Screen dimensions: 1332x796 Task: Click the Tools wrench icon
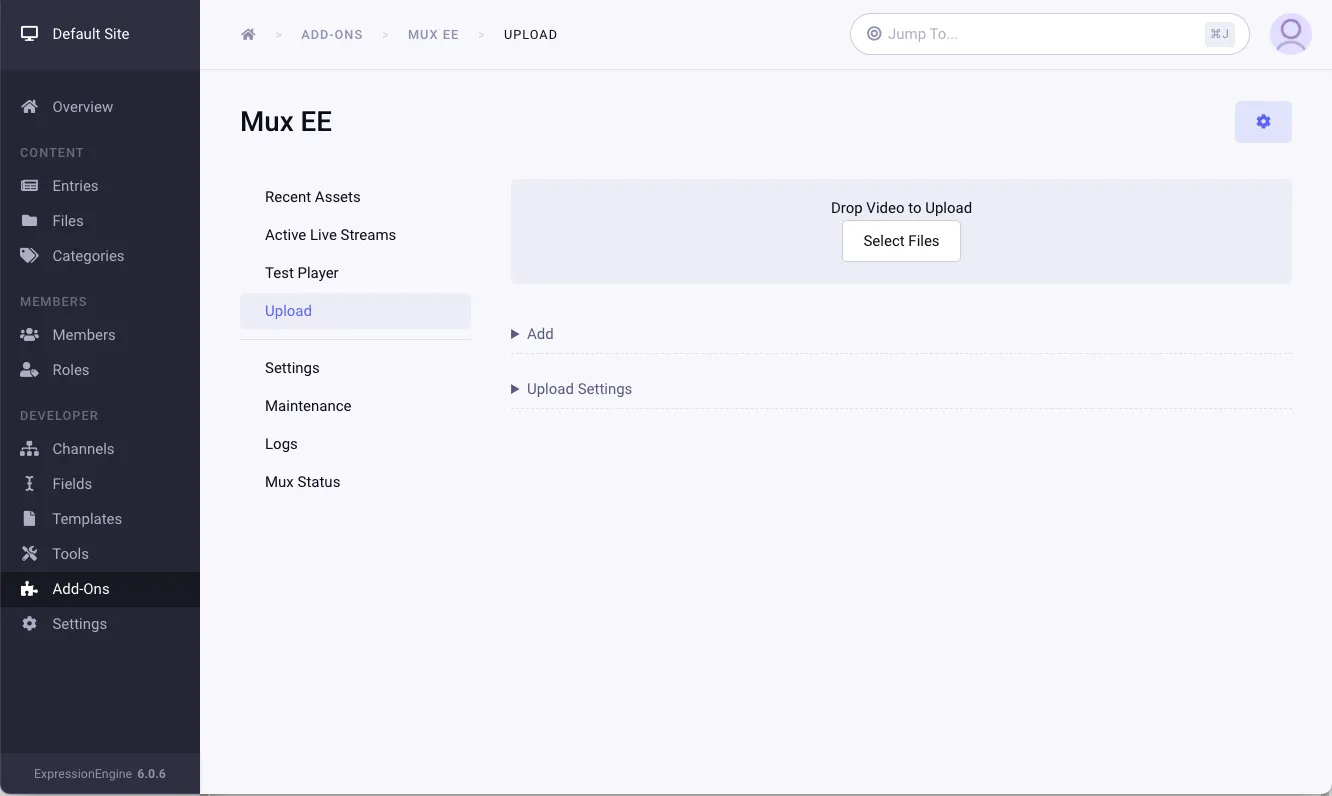pos(30,554)
